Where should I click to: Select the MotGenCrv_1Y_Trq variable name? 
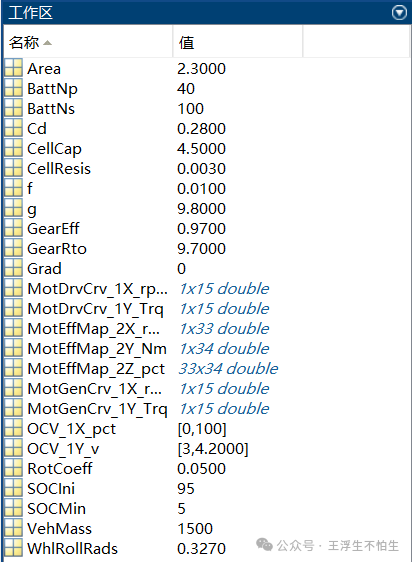tap(98, 409)
